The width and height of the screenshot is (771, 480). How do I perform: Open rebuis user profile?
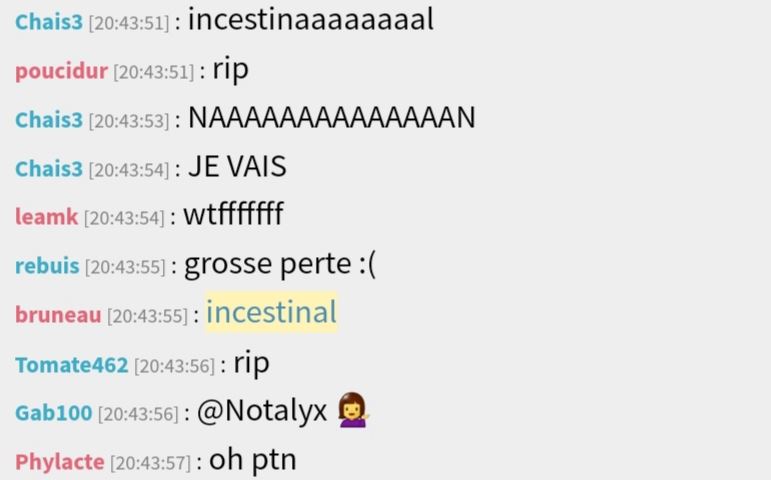click(47, 266)
